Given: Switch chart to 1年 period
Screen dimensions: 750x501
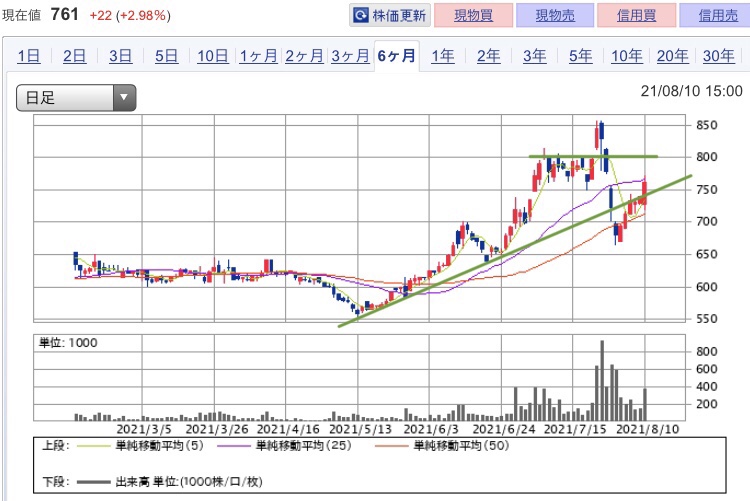Looking at the screenshot, I should tap(443, 56).
